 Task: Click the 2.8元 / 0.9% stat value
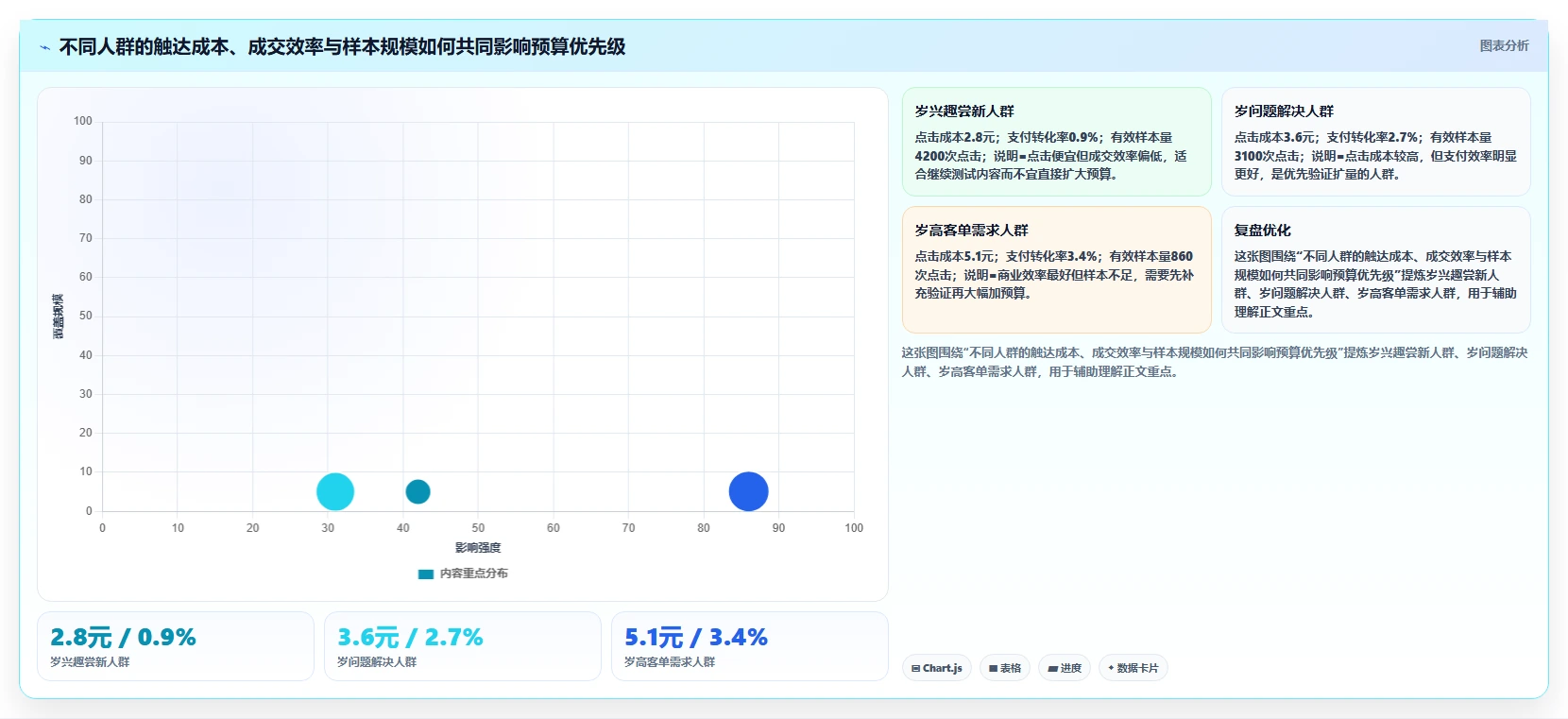coord(123,637)
